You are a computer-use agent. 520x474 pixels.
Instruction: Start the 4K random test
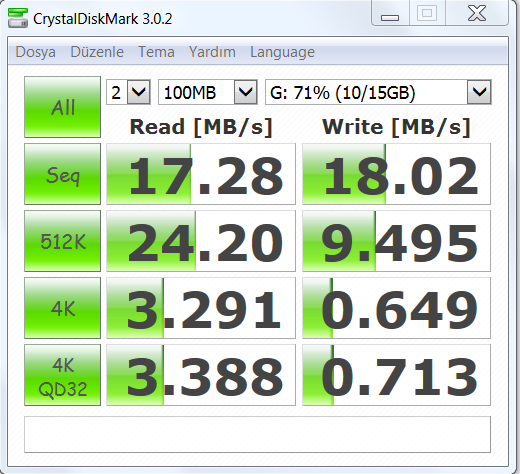coord(62,308)
